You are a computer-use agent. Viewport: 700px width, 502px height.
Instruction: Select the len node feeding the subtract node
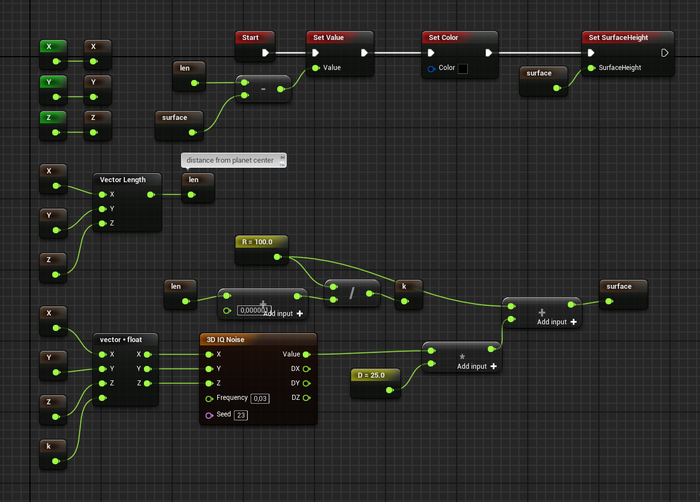189,75
